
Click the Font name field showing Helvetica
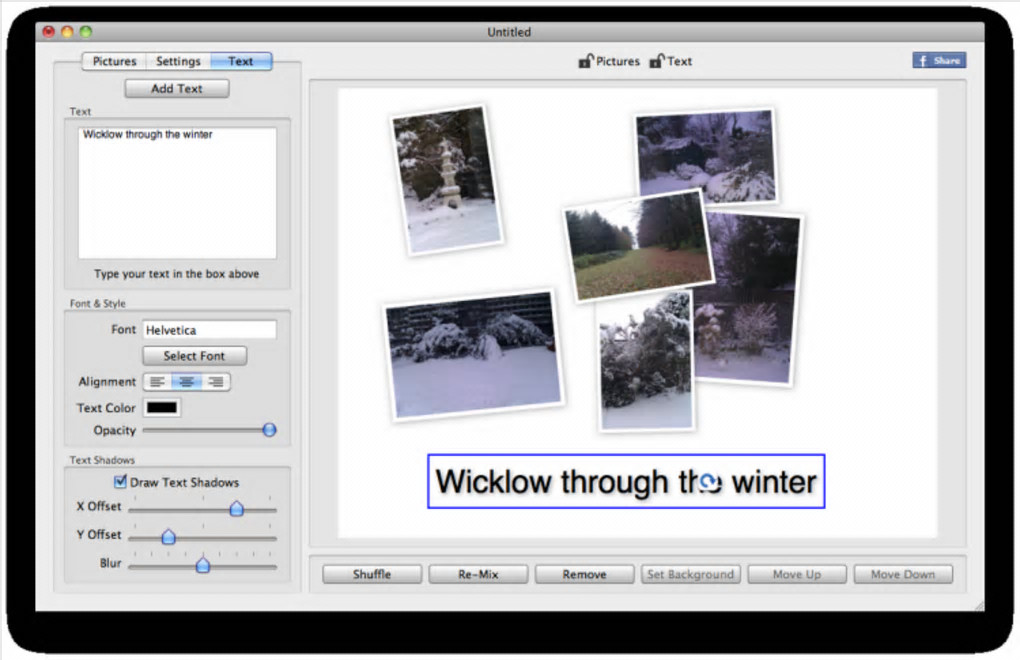coord(209,330)
